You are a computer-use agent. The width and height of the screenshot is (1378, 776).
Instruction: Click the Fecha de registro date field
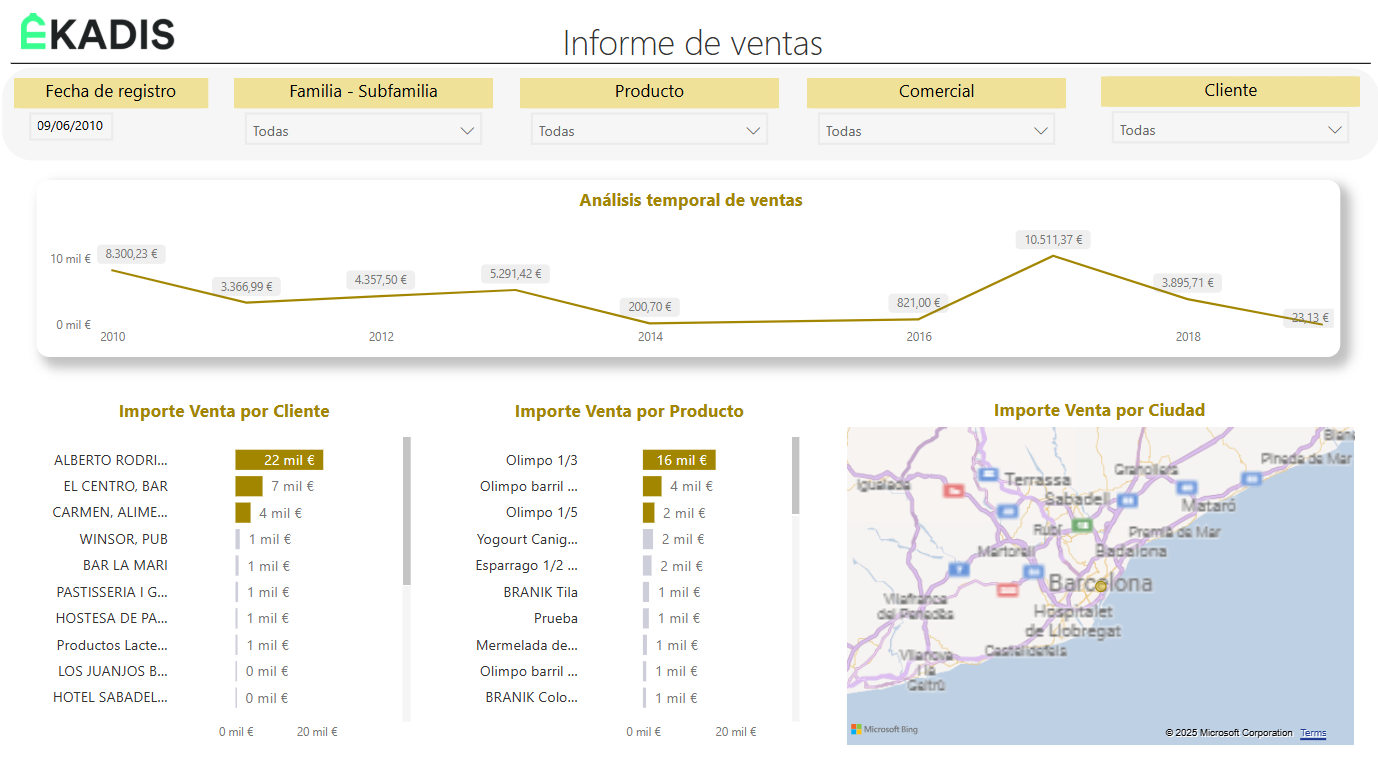[70, 126]
